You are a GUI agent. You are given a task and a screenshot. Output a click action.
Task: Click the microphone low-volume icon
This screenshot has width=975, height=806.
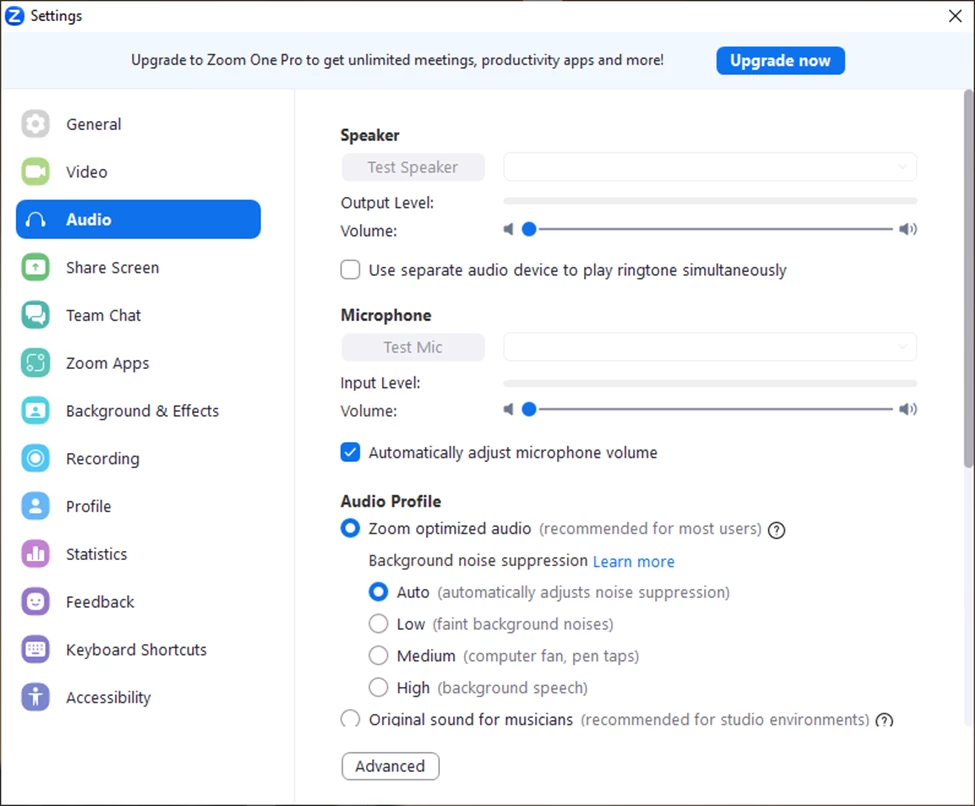pyautogui.click(x=508, y=409)
